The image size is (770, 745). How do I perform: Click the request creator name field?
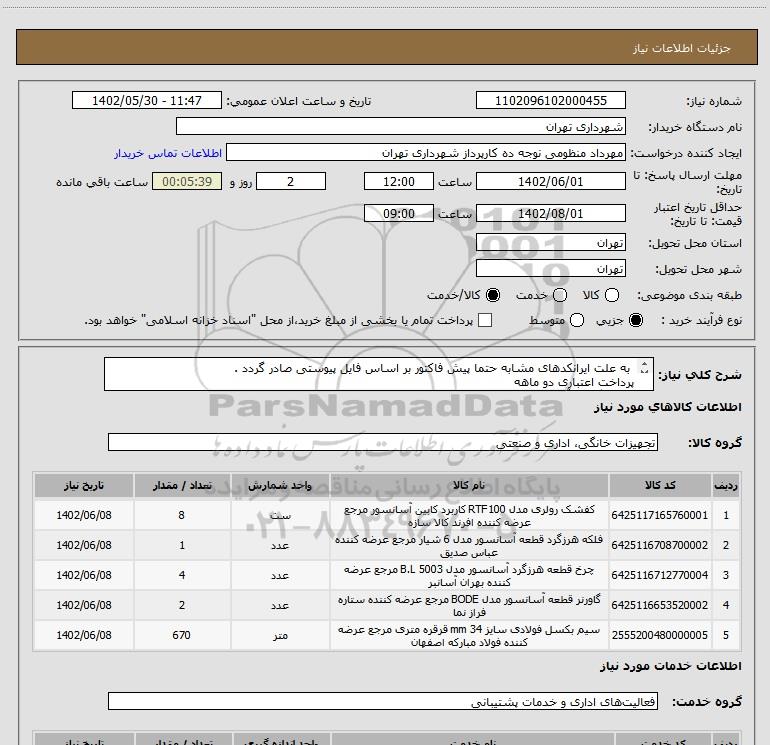426,153
